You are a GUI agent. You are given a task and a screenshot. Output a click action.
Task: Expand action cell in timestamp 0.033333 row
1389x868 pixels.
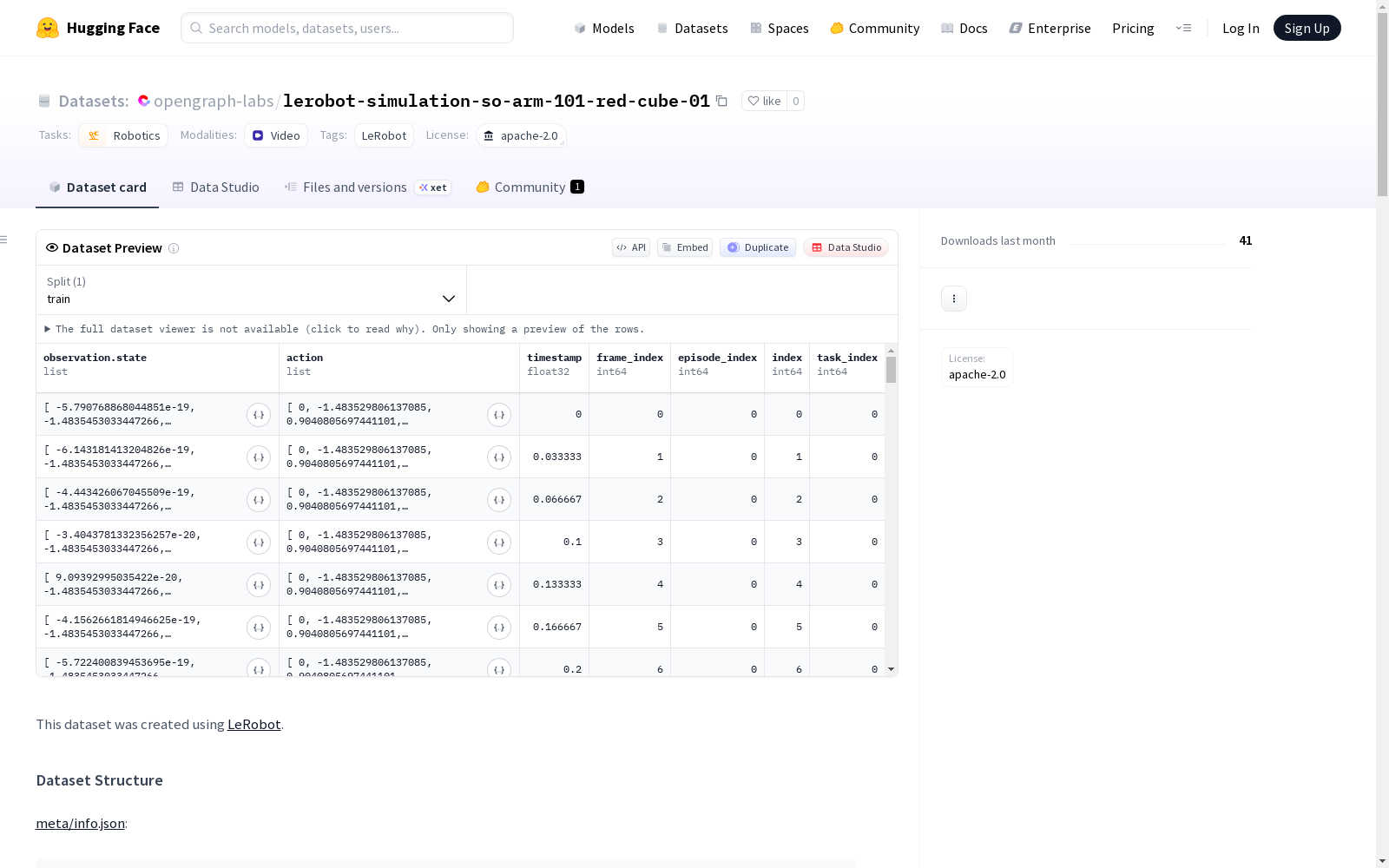point(499,457)
